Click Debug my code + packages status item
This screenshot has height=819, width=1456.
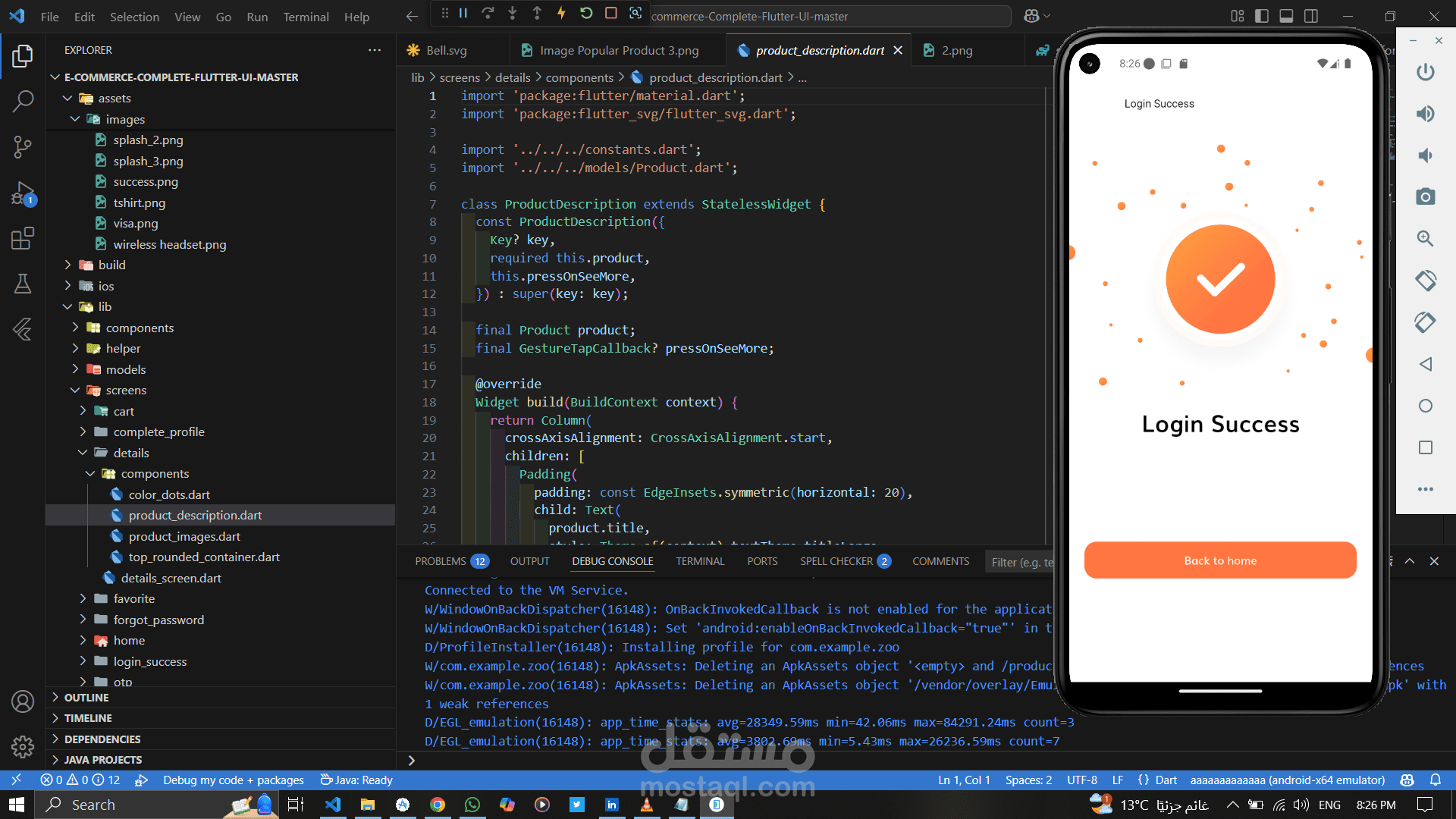(233, 780)
